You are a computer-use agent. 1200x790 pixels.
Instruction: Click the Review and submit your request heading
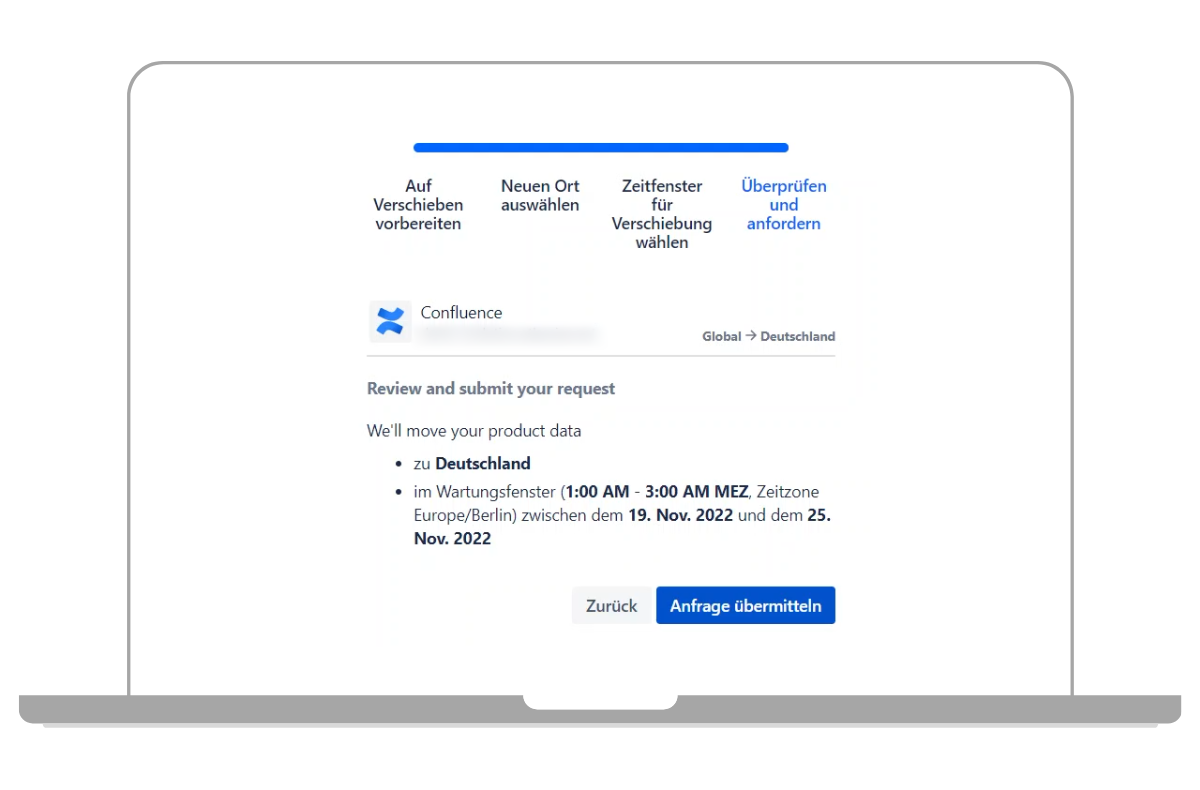tap(491, 388)
